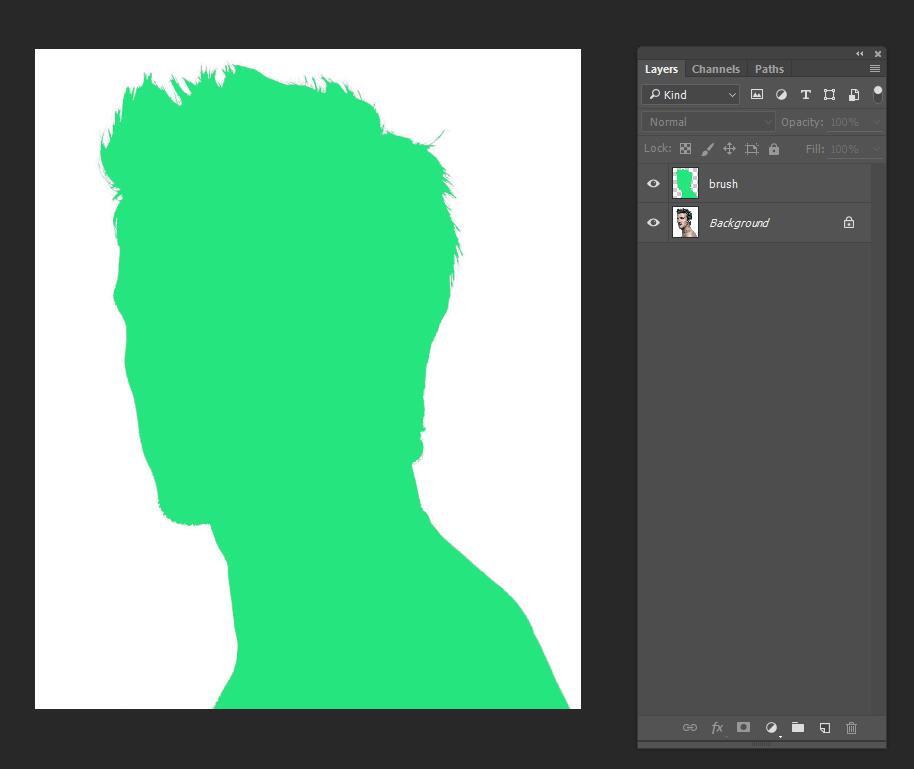Hide the brush layer with eye icon
Image resolution: width=914 pixels, height=769 pixels.
coord(653,184)
